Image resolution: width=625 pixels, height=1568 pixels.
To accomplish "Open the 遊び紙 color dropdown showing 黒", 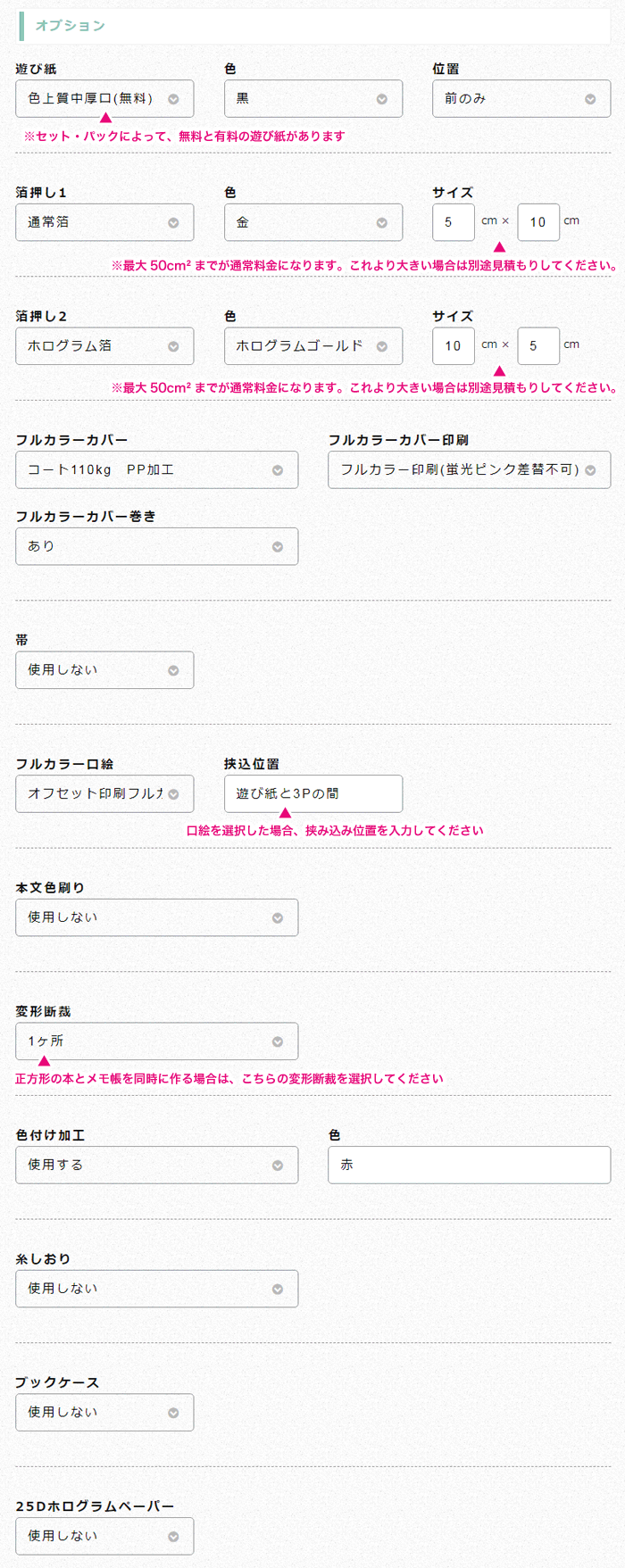I will point(313,98).
